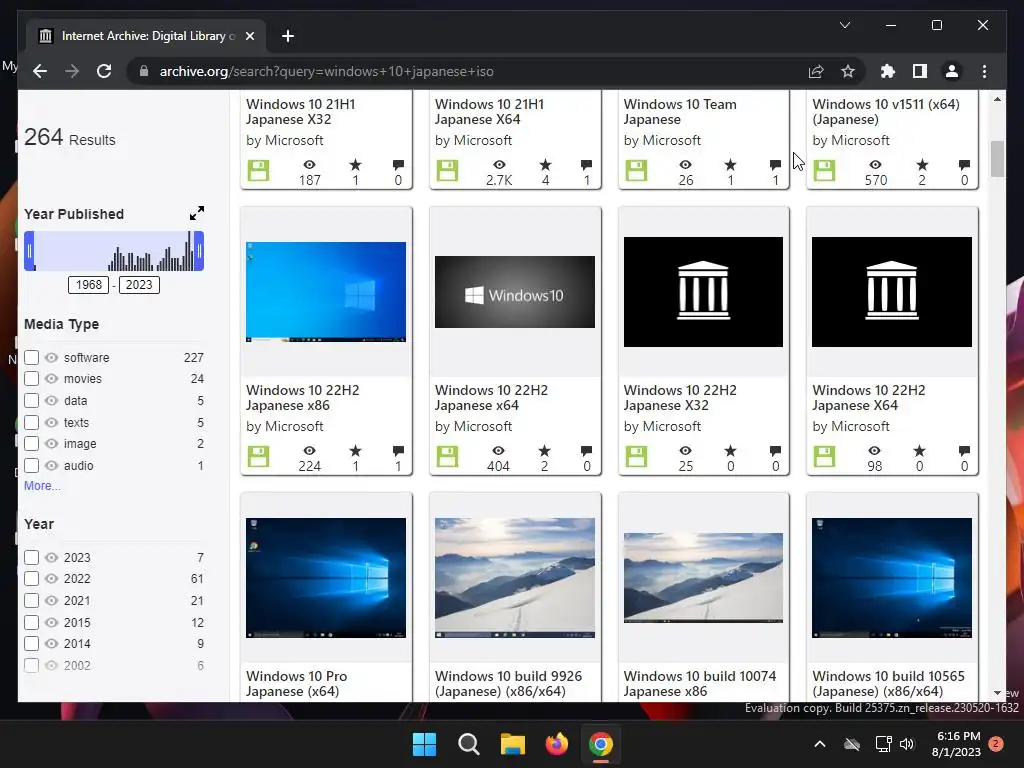This screenshot has height=768, width=1024.
Task: Close the Internet Archive tab
Action: point(249,36)
